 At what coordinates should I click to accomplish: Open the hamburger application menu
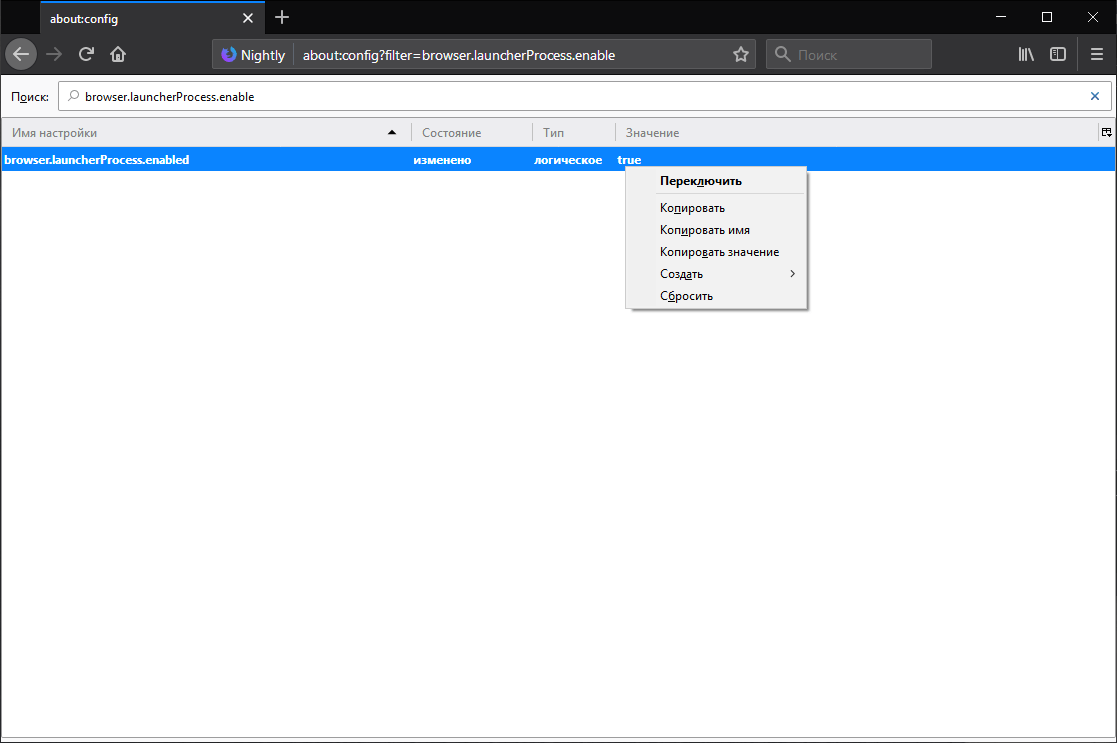pos(1097,54)
